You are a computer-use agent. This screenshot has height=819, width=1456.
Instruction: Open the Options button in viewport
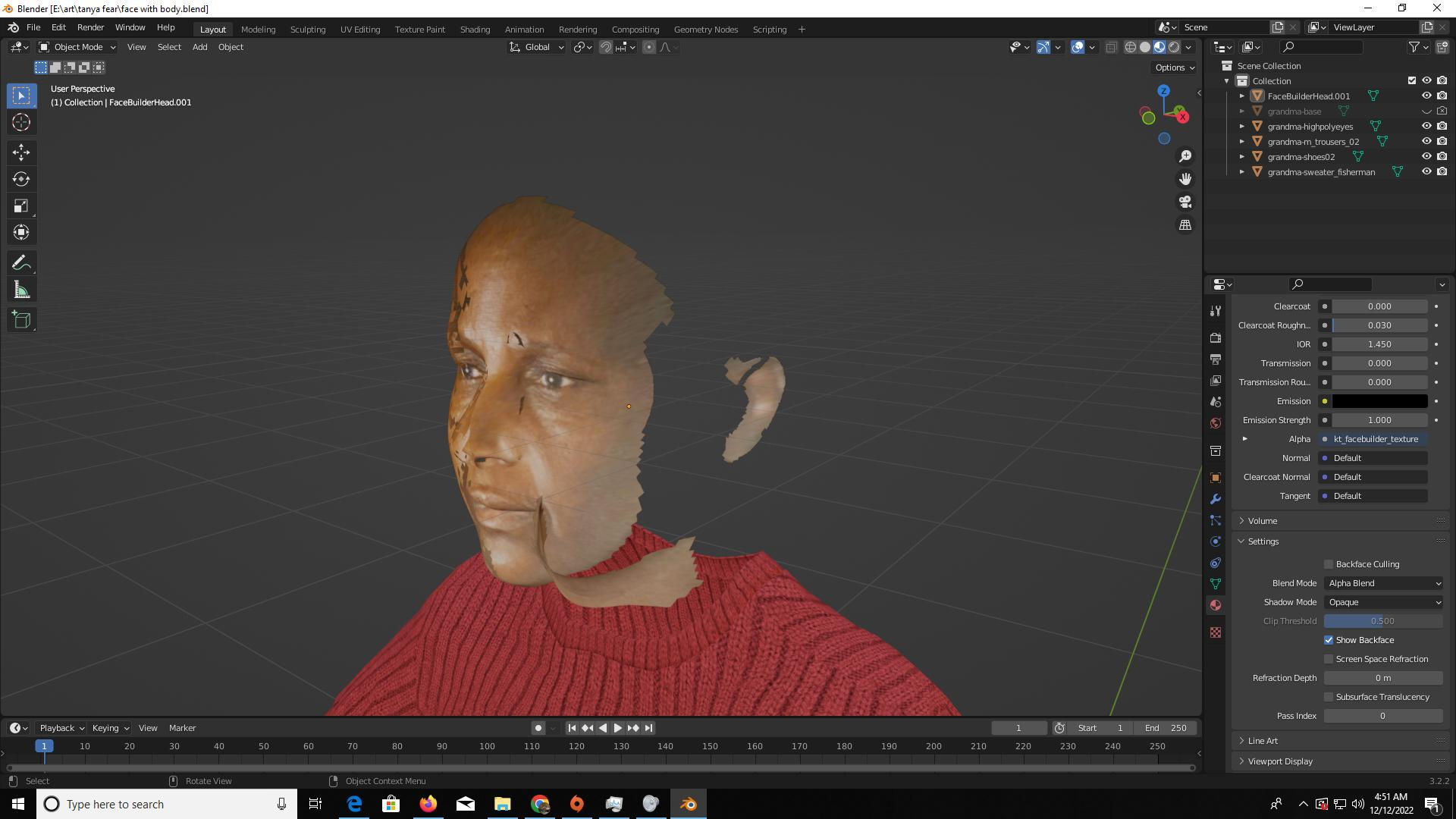tap(1174, 67)
